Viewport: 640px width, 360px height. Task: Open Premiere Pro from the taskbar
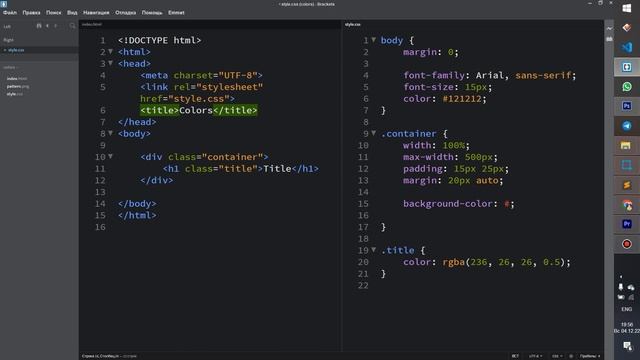[x=627, y=224]
